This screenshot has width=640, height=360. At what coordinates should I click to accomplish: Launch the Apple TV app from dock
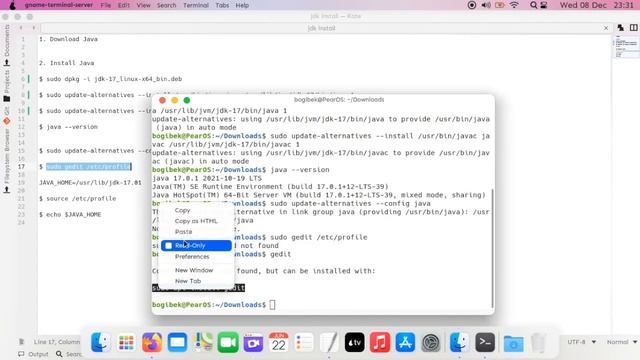(x=354, y=342)
